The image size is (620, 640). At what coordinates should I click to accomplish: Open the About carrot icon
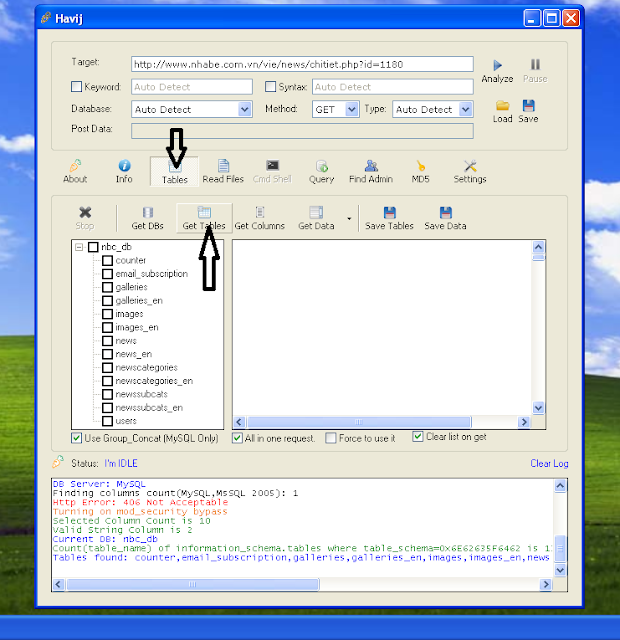[75, 165]
